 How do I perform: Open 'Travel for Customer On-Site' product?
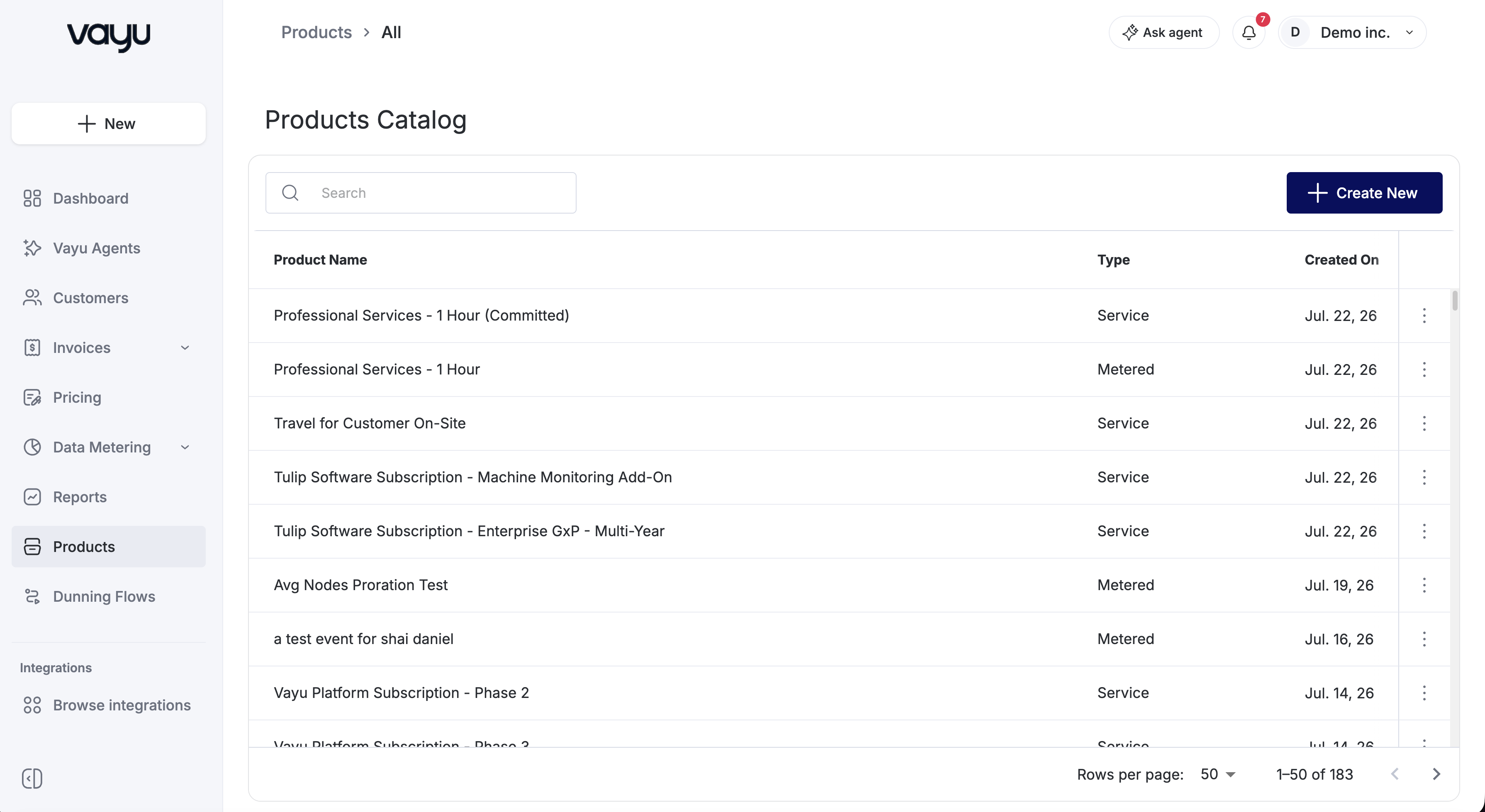tap(370, 423)
